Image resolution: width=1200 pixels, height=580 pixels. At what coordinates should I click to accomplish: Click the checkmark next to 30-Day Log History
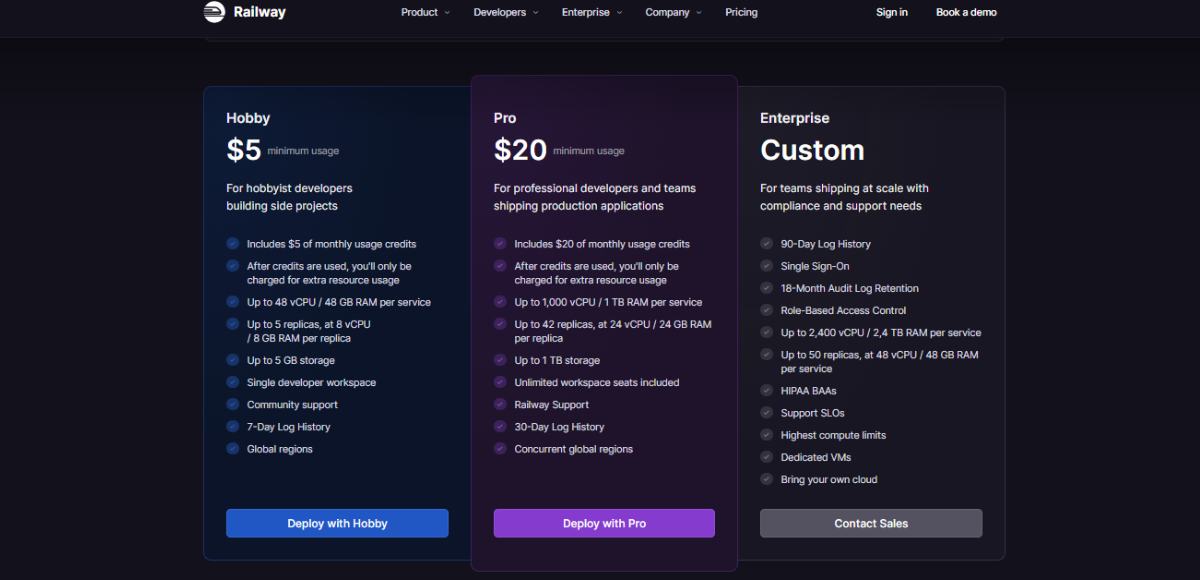(x=500, y=427)
